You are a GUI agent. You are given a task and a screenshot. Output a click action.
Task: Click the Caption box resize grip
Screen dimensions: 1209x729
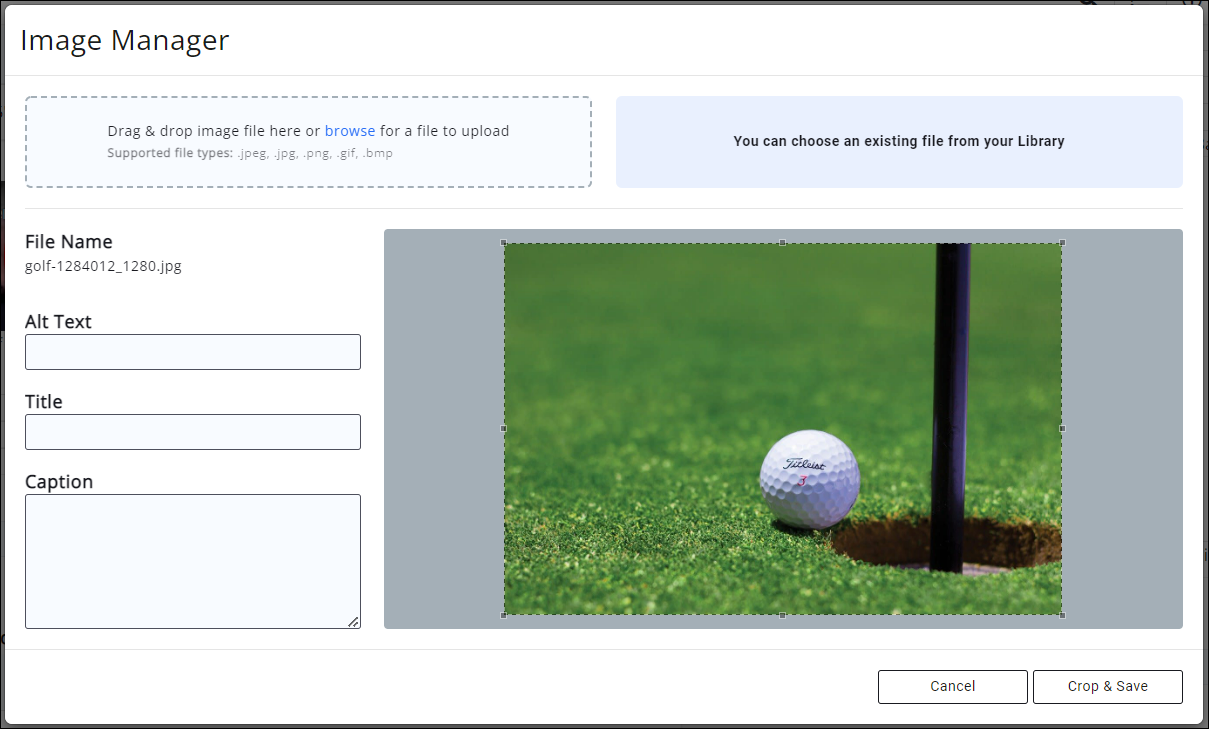coord(353,621)
